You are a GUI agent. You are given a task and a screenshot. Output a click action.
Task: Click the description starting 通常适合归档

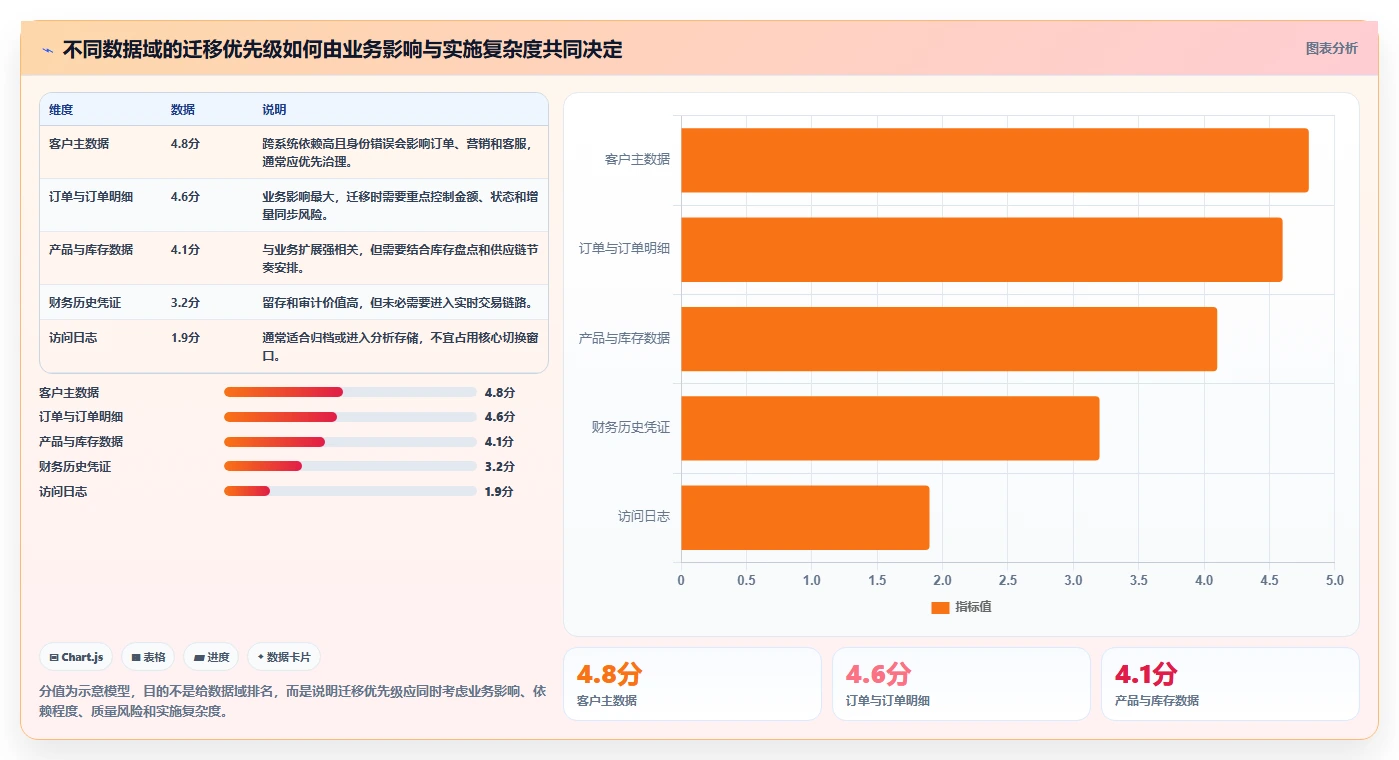click(400, 347)
